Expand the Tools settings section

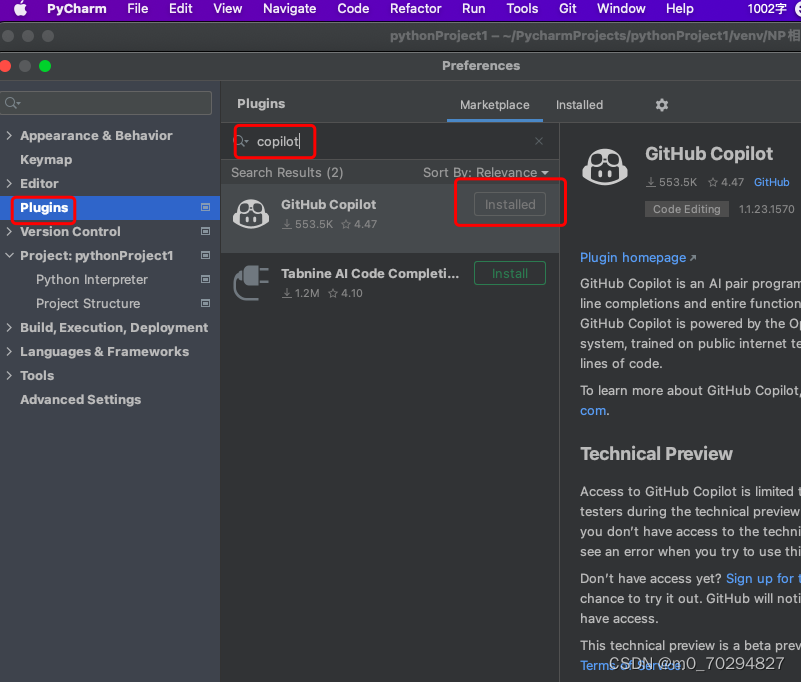pyautogui.click(x=9, y=375)
